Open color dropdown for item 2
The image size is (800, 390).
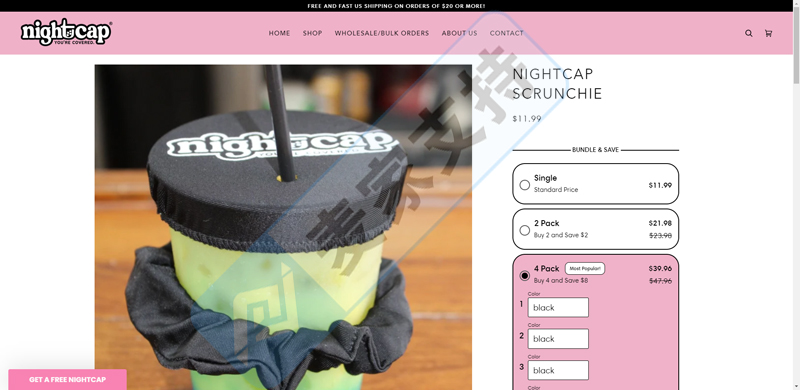pyautogui.click(x=558, y=338)
